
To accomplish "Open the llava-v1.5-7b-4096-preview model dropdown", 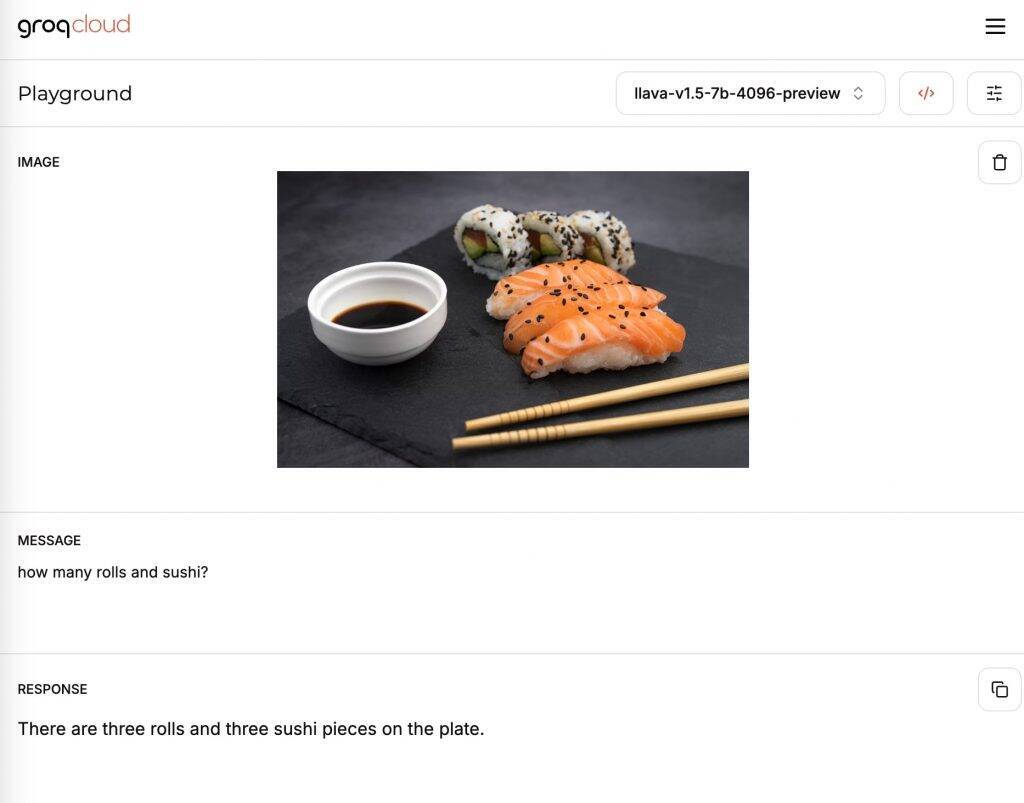I will pyautogui.click(x=738, y=93).
